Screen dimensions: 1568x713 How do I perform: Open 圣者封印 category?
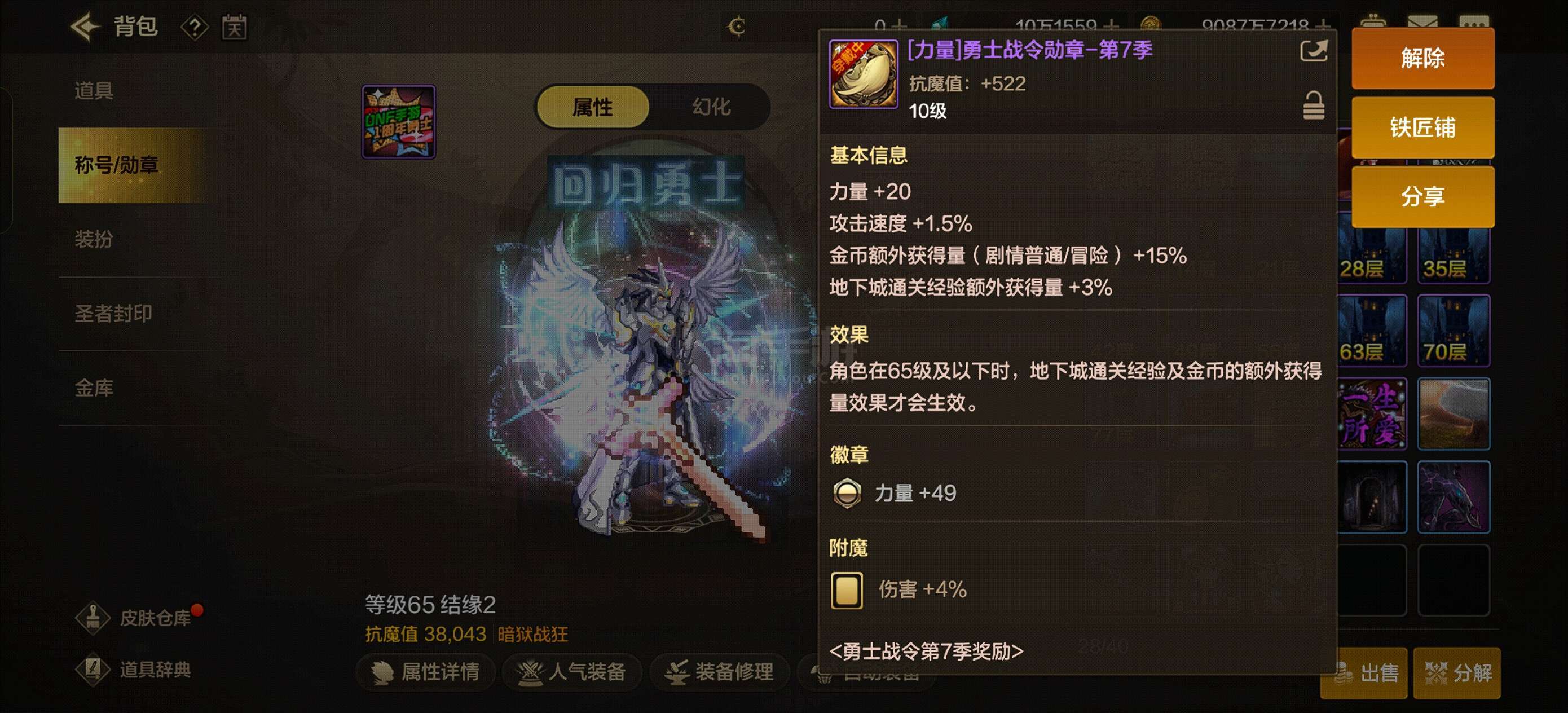click(x=113, y=314)
